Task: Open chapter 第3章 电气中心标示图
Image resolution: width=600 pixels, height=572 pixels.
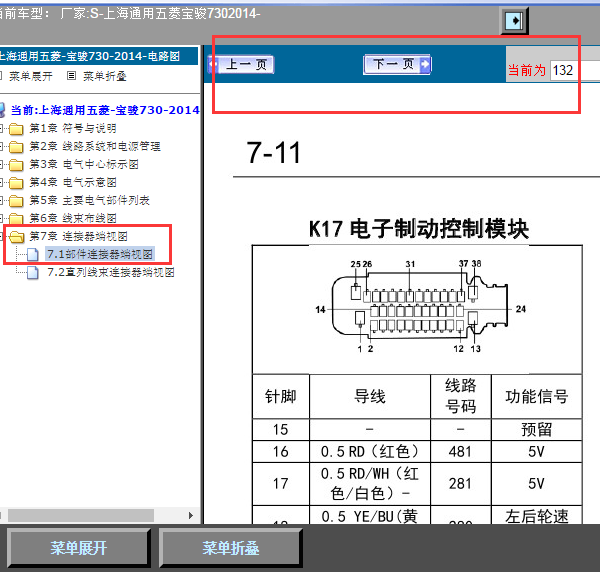Action: point(84,164)
